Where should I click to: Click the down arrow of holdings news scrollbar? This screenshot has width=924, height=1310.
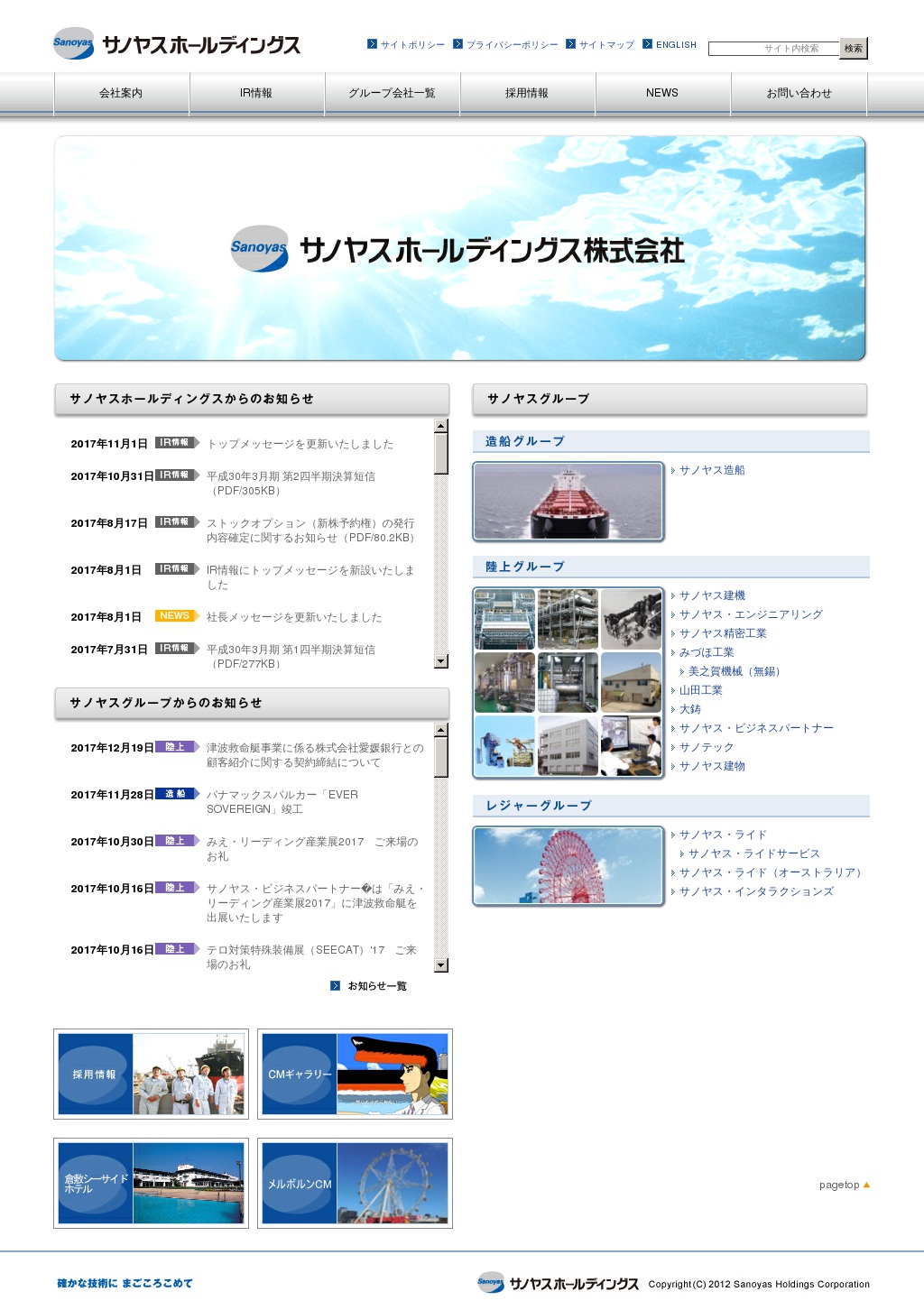(x=441, y=661)
